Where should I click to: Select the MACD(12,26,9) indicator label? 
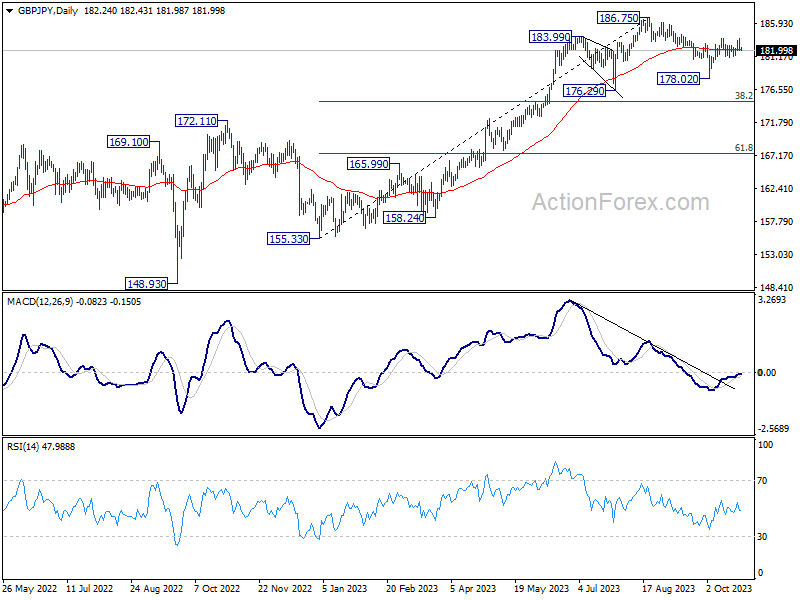[40, 302]
